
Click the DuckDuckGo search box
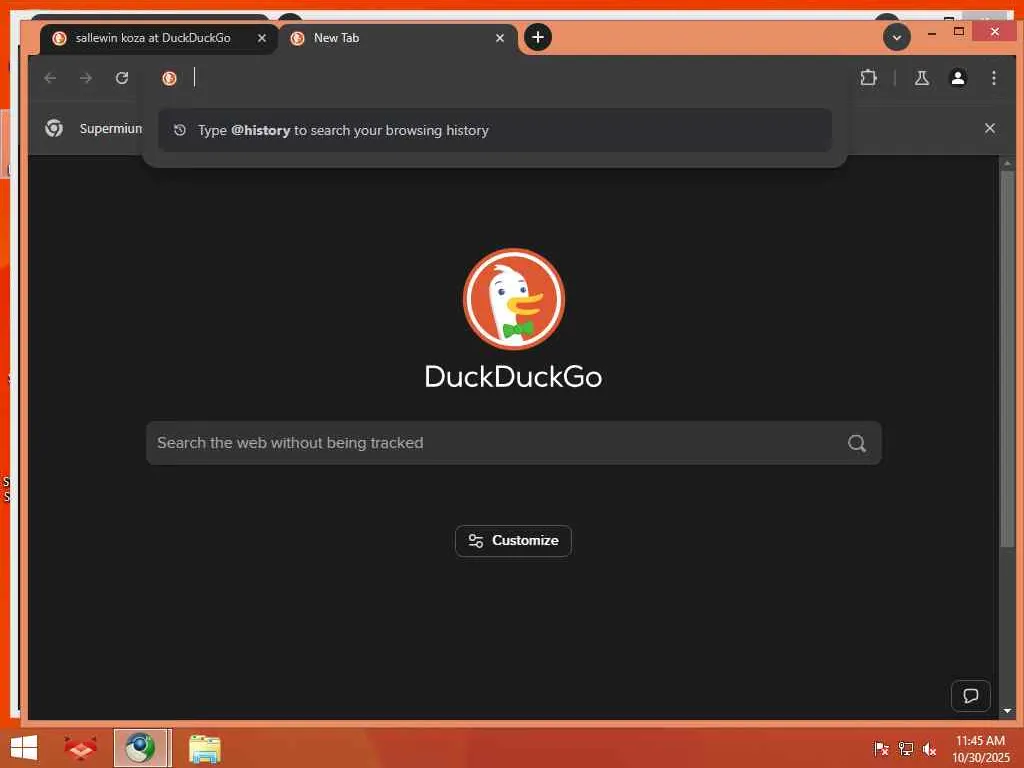point(514,443)
